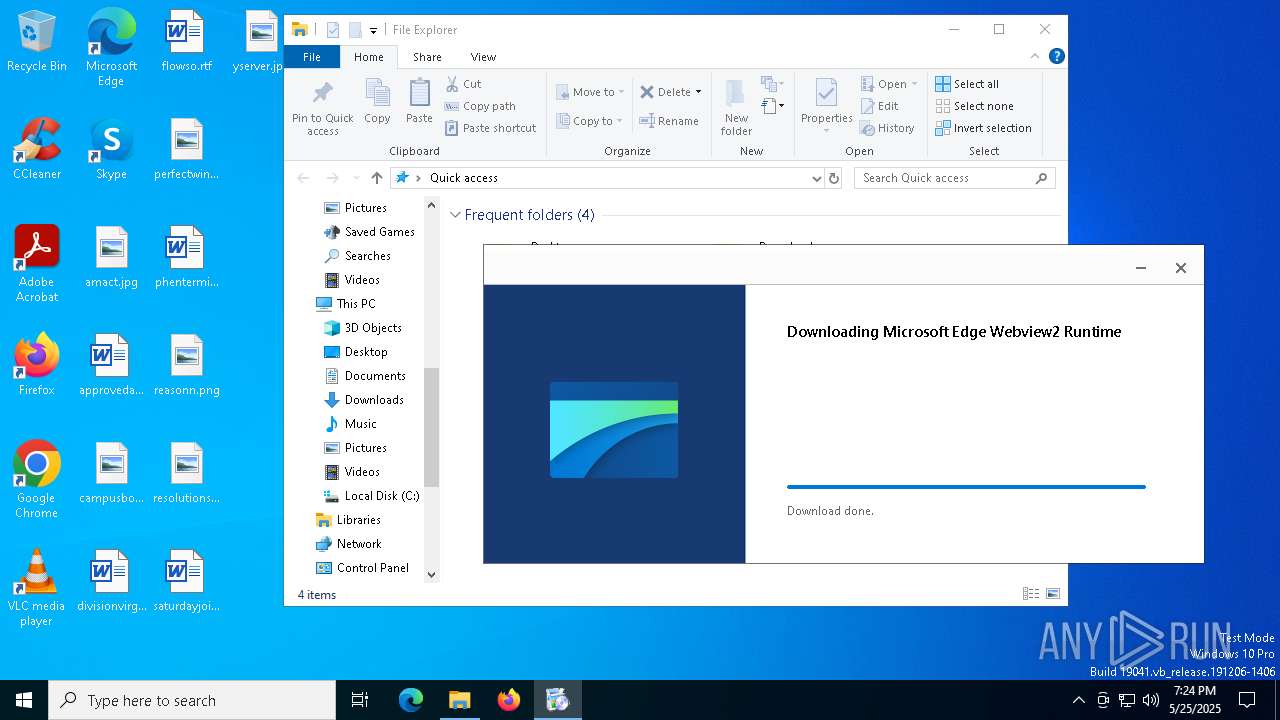Expand the Open button dropdown arrow
This screenshot has width=1280, height=720.
pos(914,84)
